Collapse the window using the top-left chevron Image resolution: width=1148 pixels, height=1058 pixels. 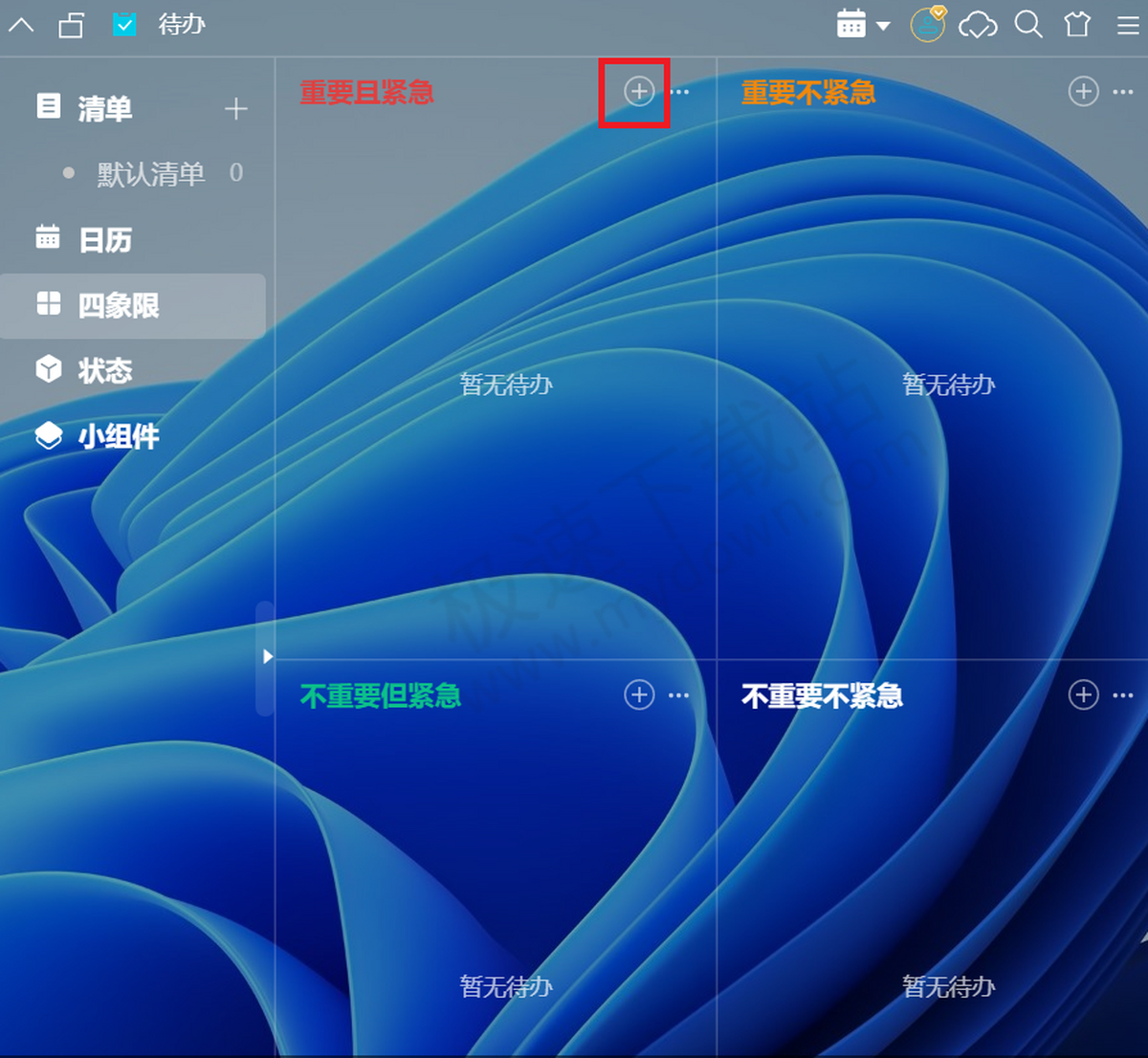[x=21, y=25]
